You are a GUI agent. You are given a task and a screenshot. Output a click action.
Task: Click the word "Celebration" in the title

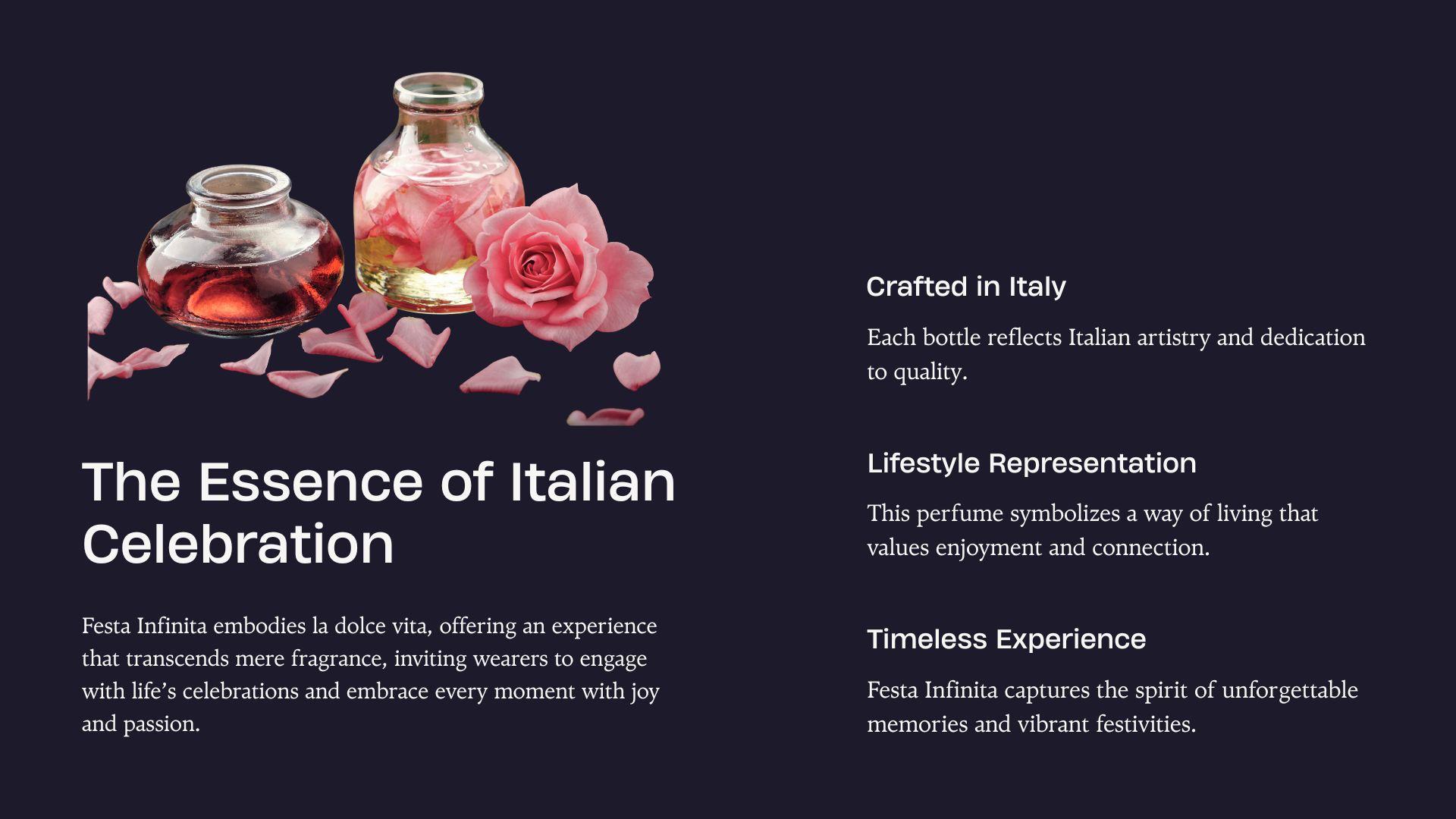[238, 544]
